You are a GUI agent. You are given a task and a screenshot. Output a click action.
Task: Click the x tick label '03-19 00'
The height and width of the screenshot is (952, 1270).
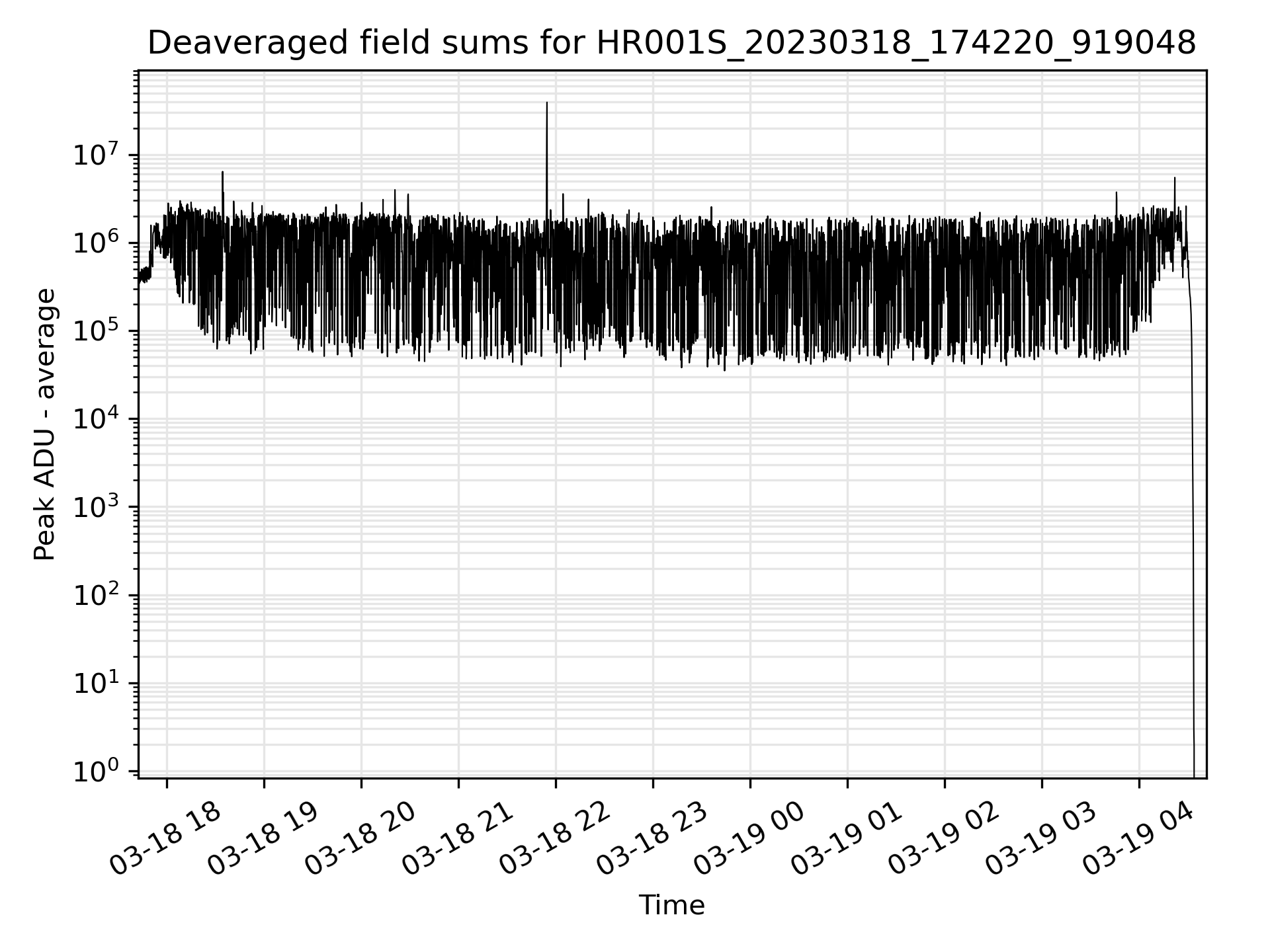pyautogui.click(x=749, y=840)
